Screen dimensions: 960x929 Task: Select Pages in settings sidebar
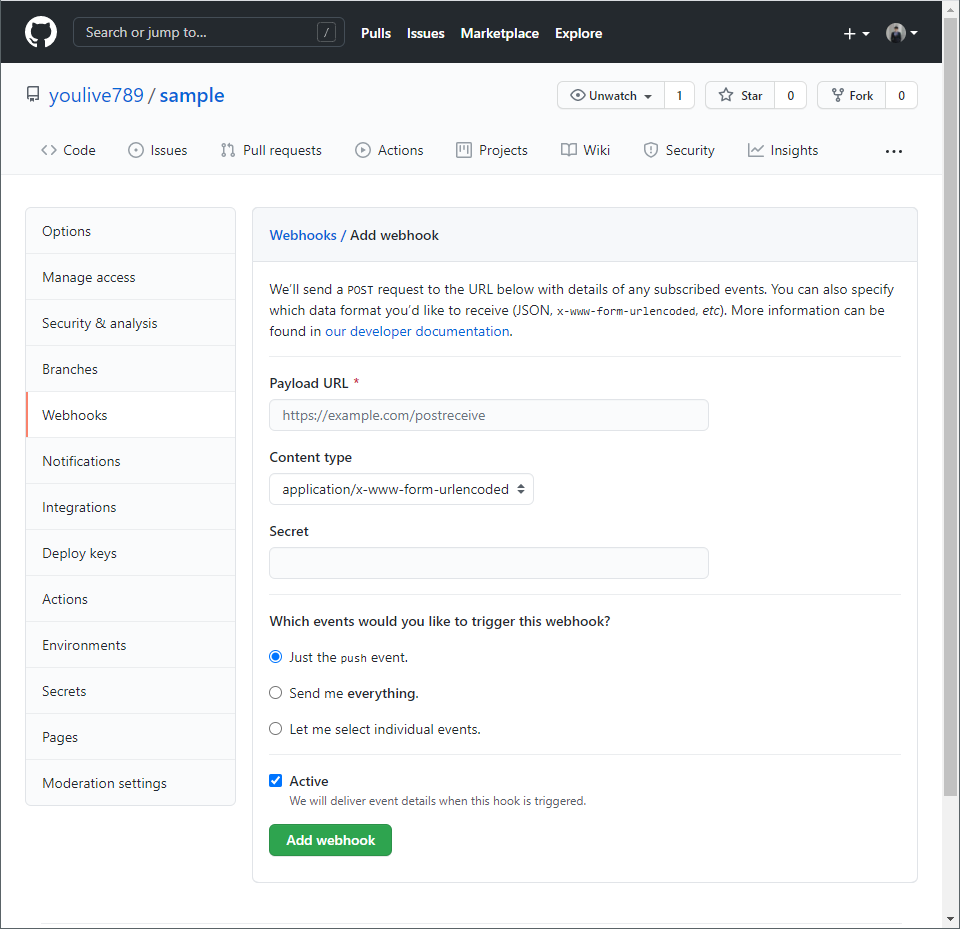click(130, 736)
